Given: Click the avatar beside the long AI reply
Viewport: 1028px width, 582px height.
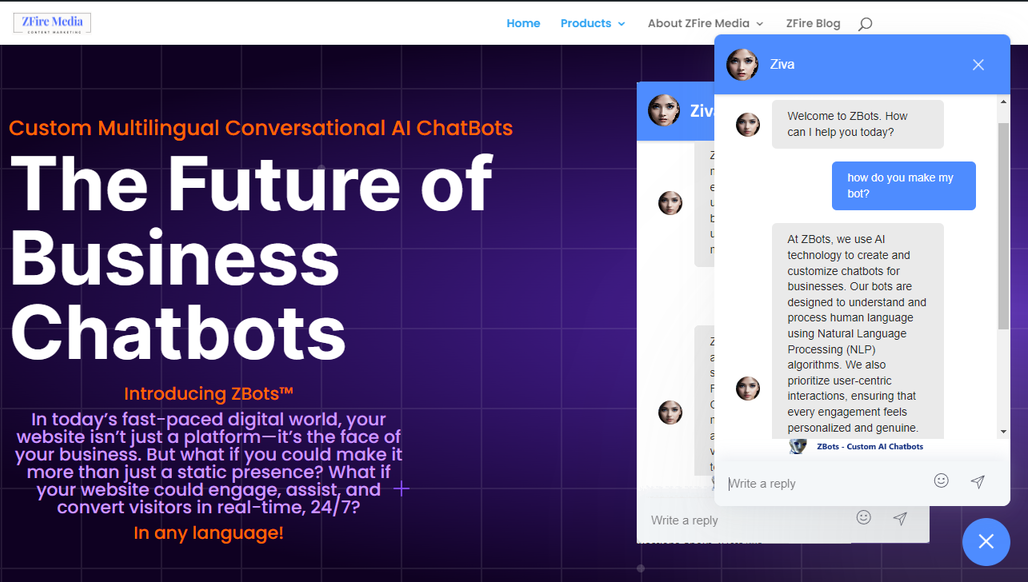Looking at the screenshot, I should point(747,388).
